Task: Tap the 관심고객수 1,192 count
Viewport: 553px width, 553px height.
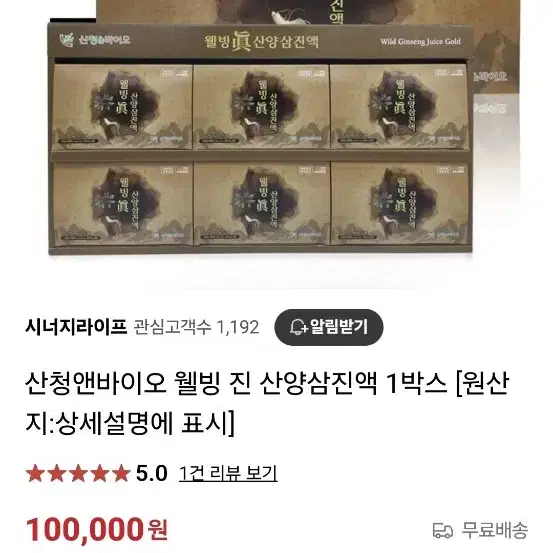Action: click(196, 327)
